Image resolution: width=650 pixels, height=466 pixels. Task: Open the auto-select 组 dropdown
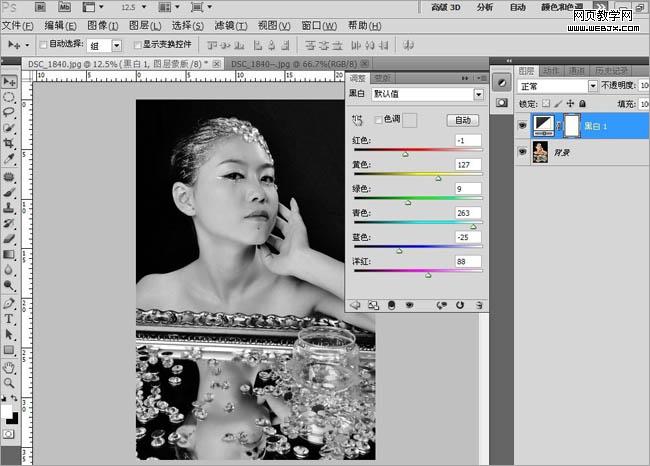coord(116,45)
